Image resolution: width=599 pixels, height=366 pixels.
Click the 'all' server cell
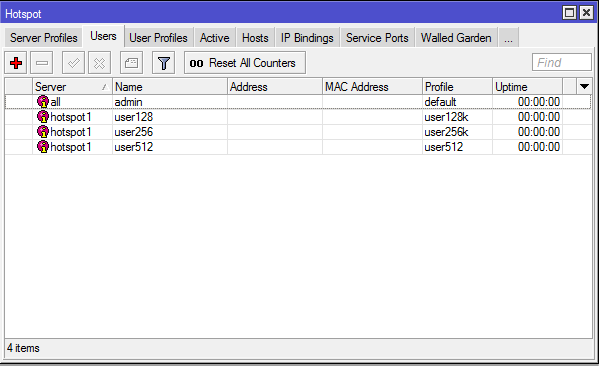click(72, 102)
